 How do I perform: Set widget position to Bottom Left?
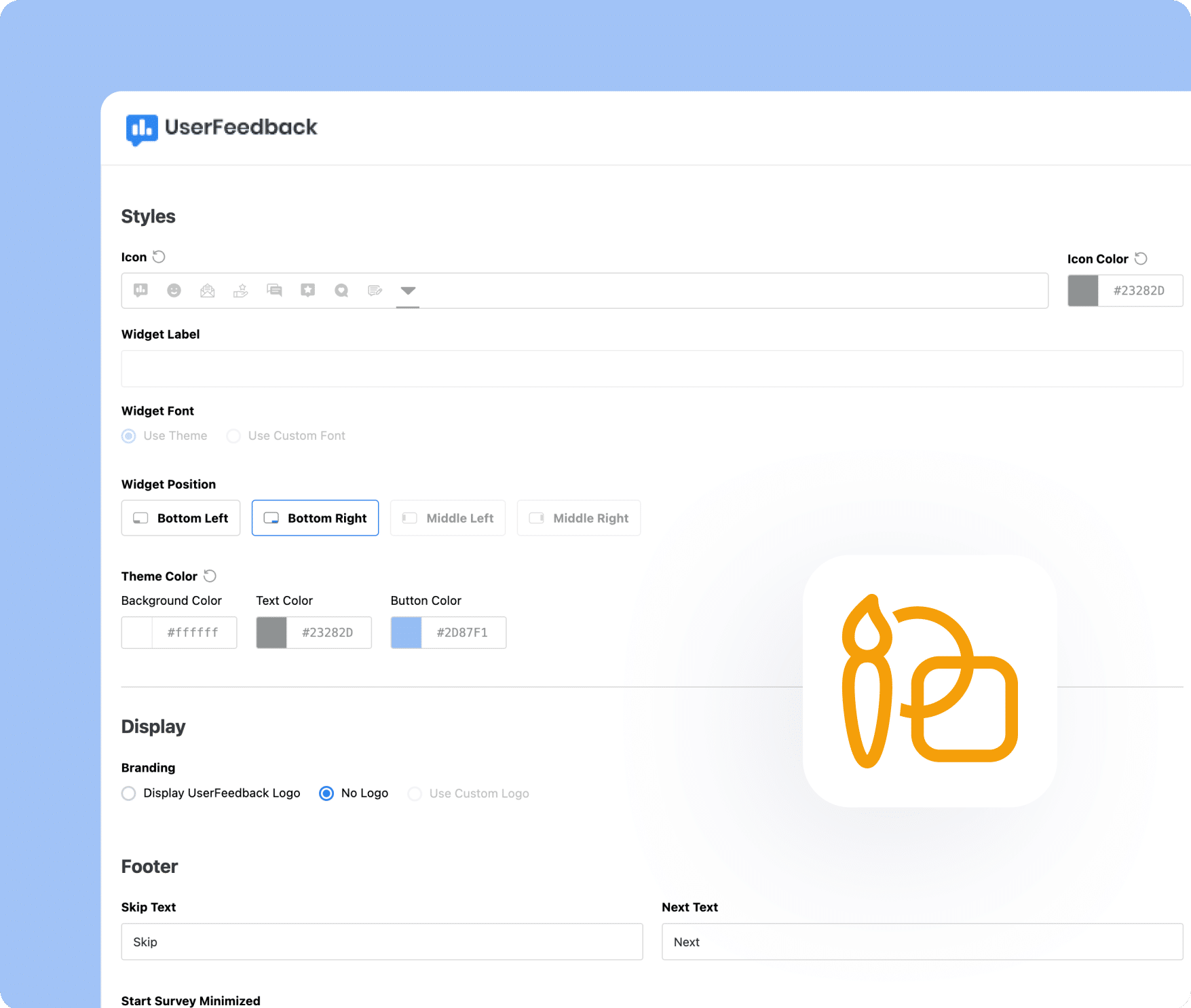(181, 518)
